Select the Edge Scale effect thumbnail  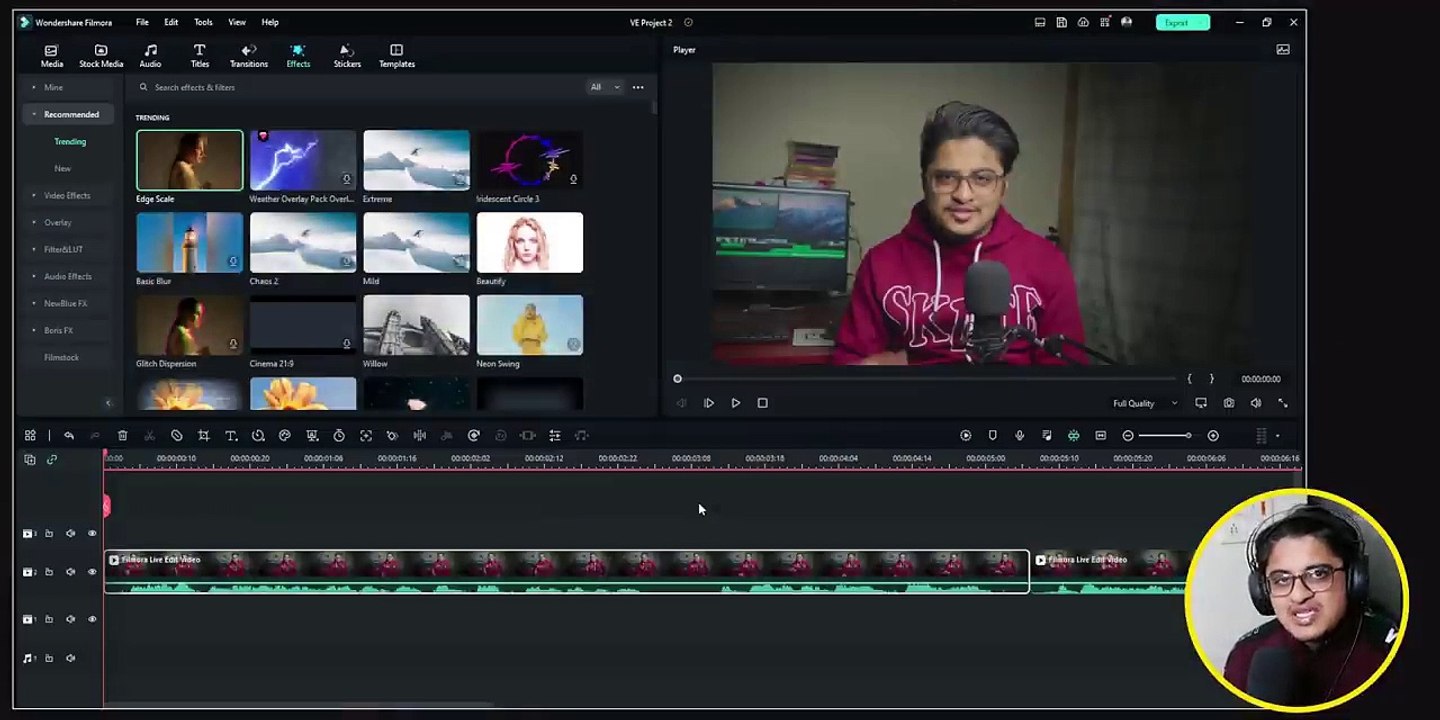click(x=189, y=160)
